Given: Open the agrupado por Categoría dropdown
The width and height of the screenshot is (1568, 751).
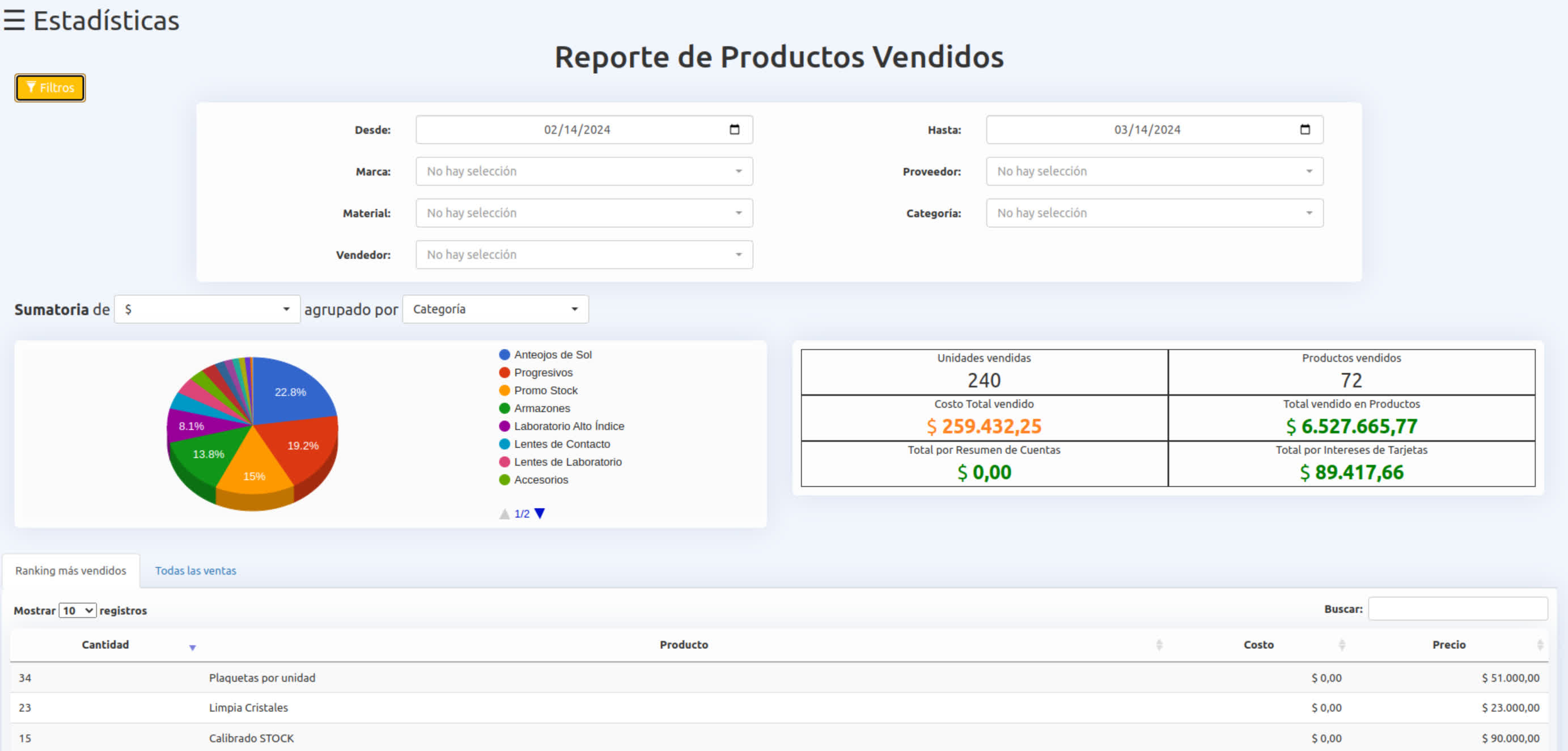Looking at the screenshot, I should [x=495, y=309].
